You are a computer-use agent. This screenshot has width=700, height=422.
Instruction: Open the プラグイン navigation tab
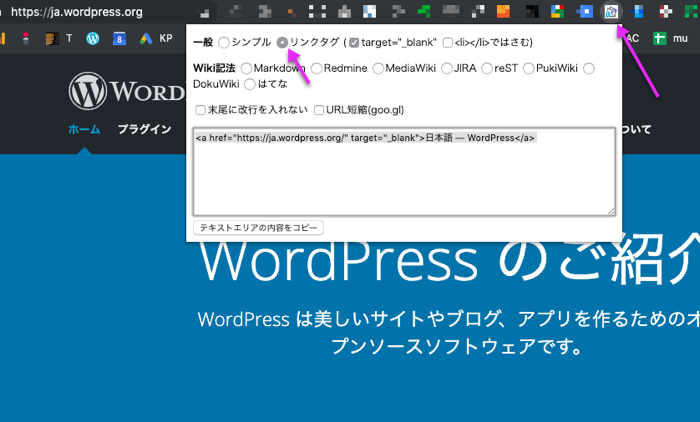click(x=144, y=129)
